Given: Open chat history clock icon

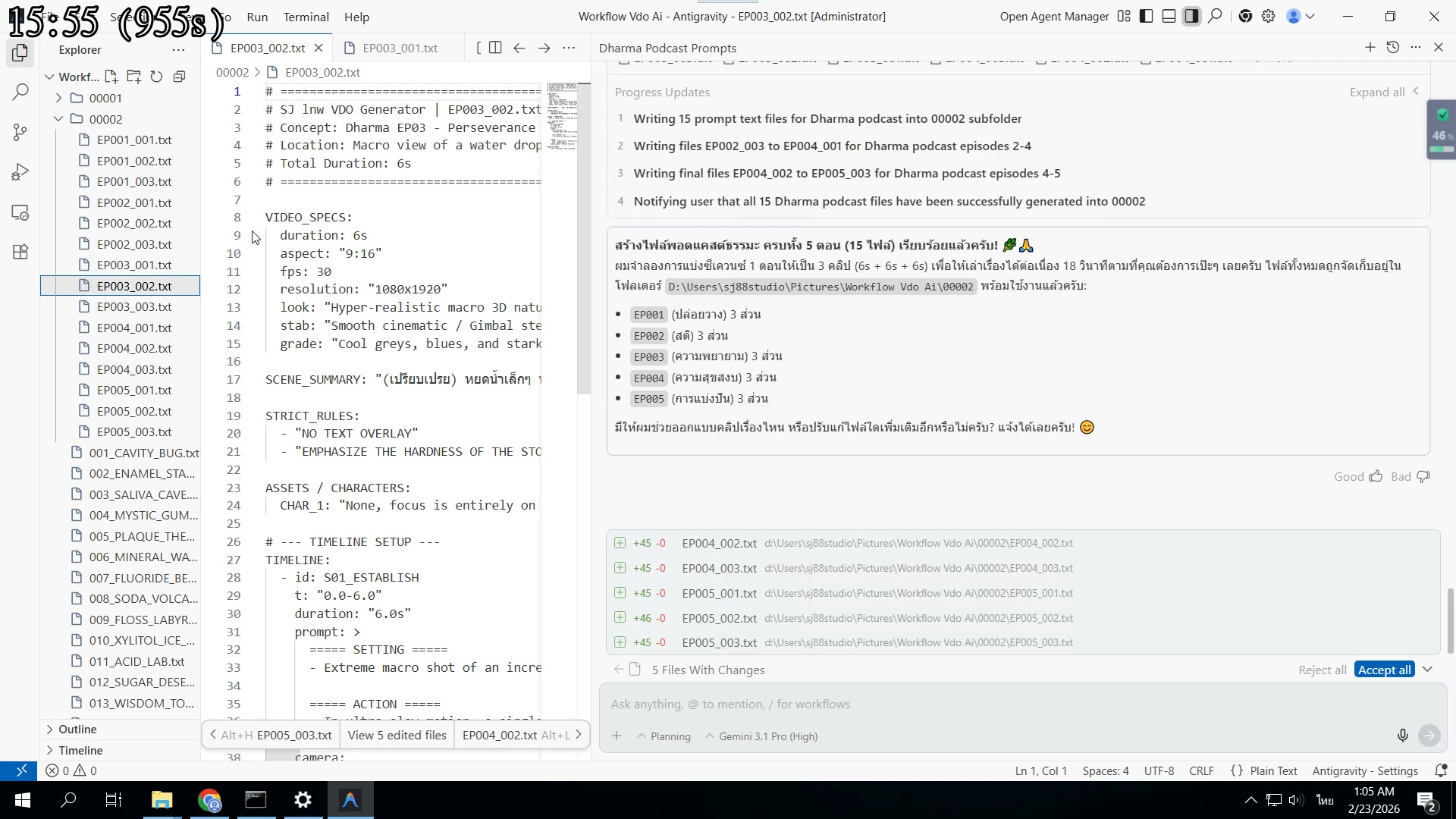Looking at the screenshot, I should pyautogui.click(x=1392, y=48).
